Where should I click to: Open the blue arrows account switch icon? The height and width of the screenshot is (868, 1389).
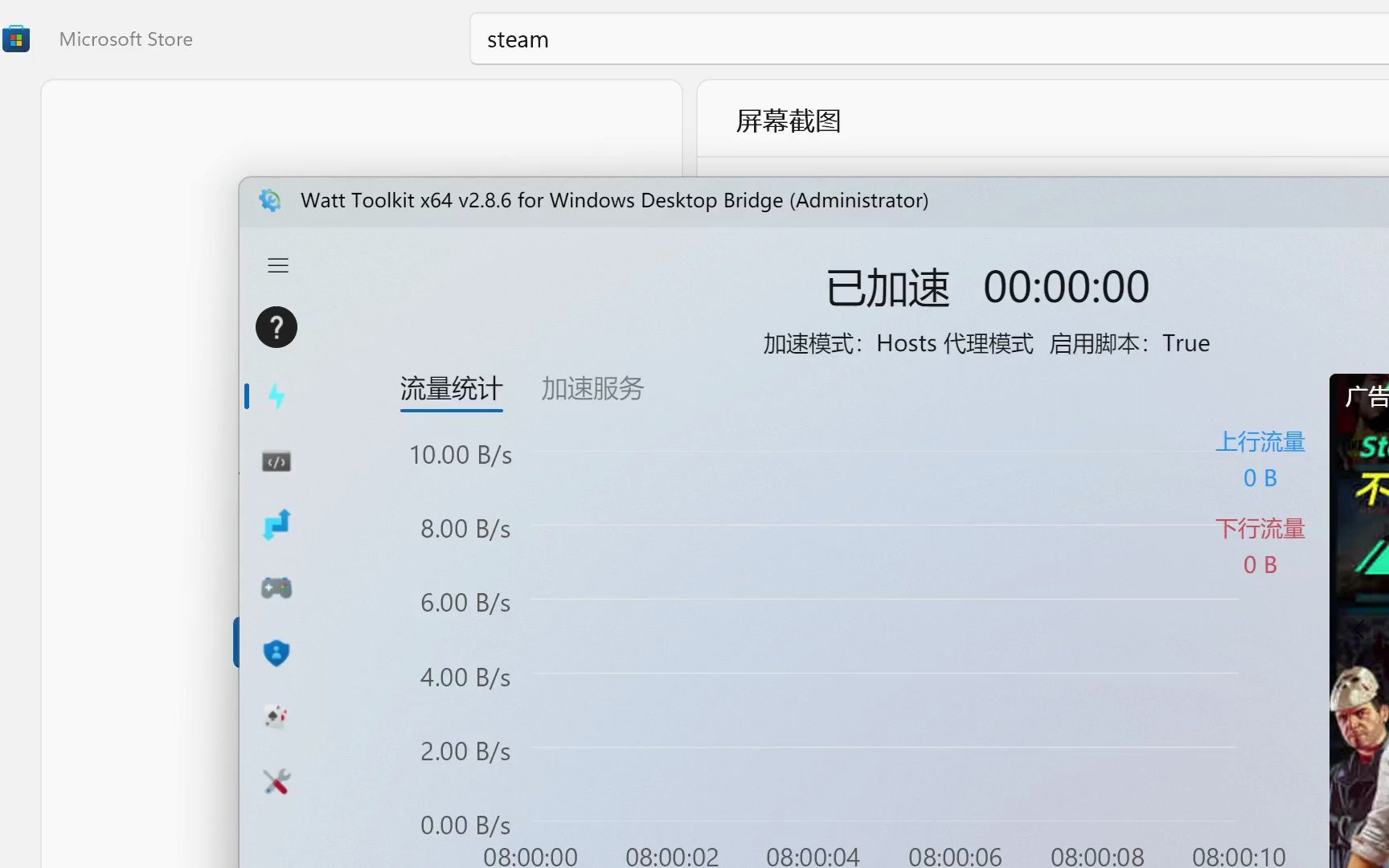[277, 525]
